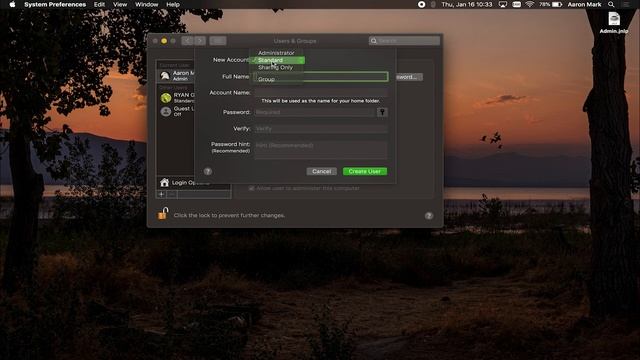Image resolution: width=640 pixels, height=360 pixels.
Task: Choose Administrator from the account type menu
Action: point(276,53)
